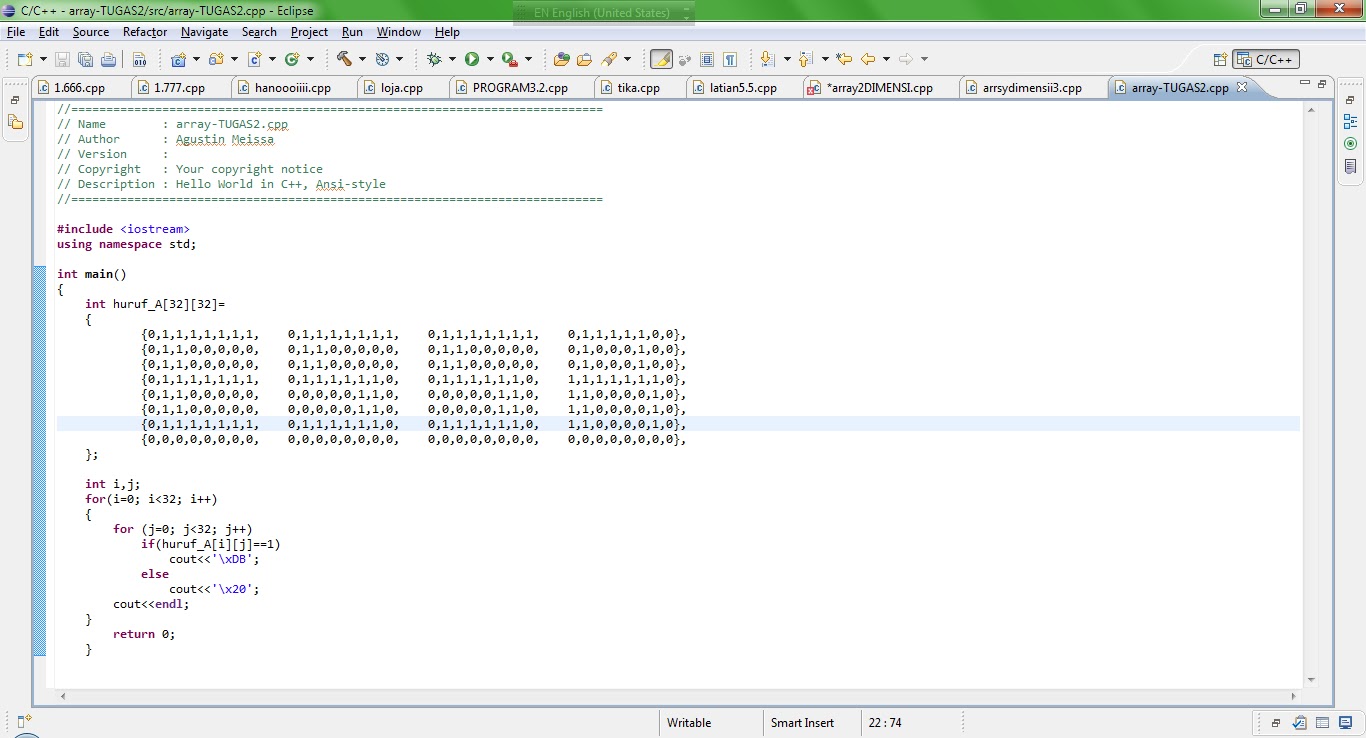Viewport: 1366px width, 738px height.
Task: Click the 'int huruf_A[32][32]=' code line
Action: tap(155, 304)
